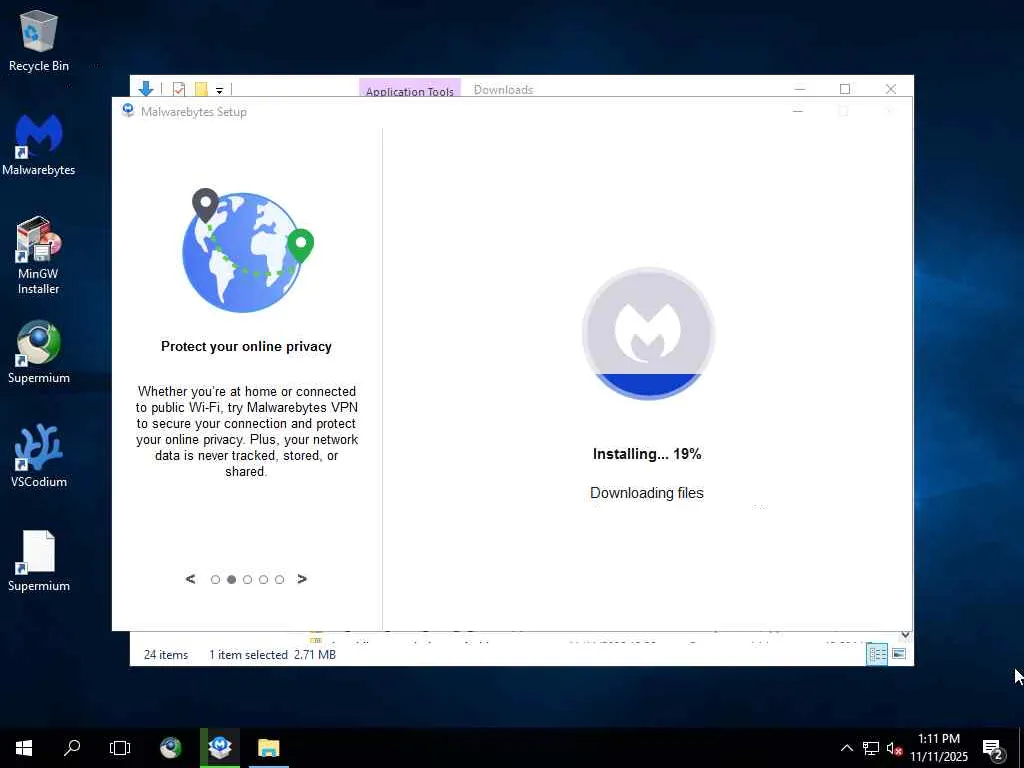This screenshot has height=768, width=1024.
Task: Click the '24 items' status bar text
Action: click(x=166, y=654)
